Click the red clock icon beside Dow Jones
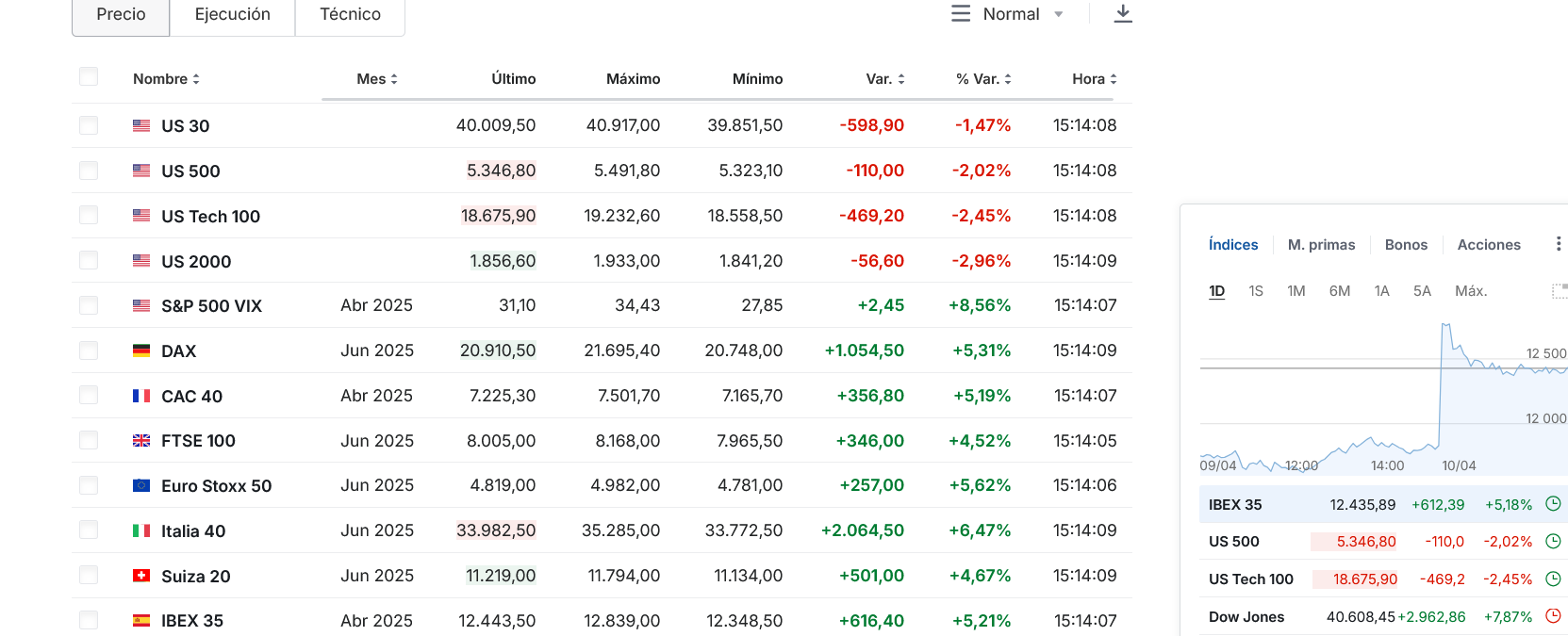The width and height of the screenshot is (1568, 636). click(x=1553, y=616)
